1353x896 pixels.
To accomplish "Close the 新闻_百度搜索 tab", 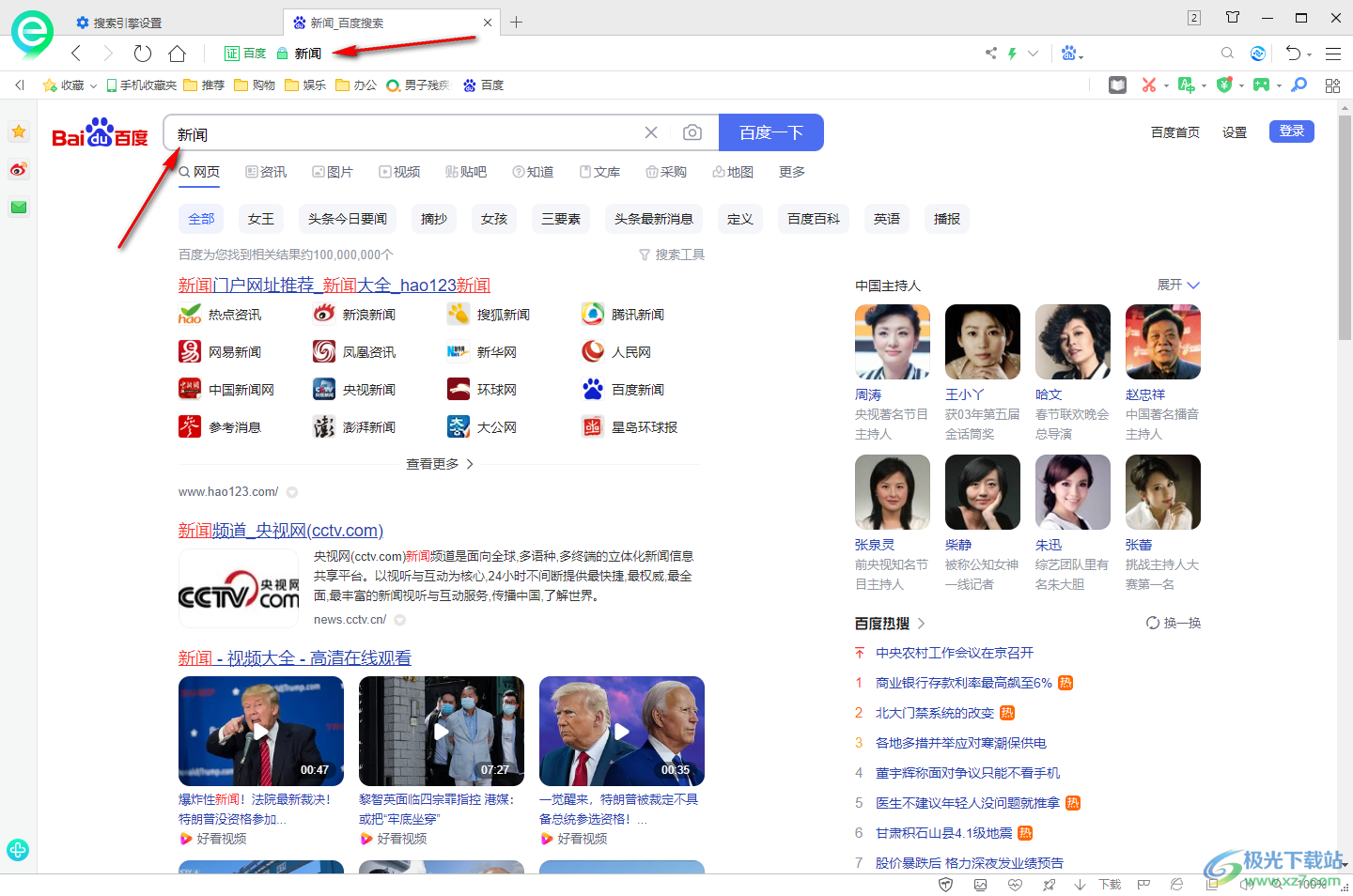I will (x=488, y=23).
